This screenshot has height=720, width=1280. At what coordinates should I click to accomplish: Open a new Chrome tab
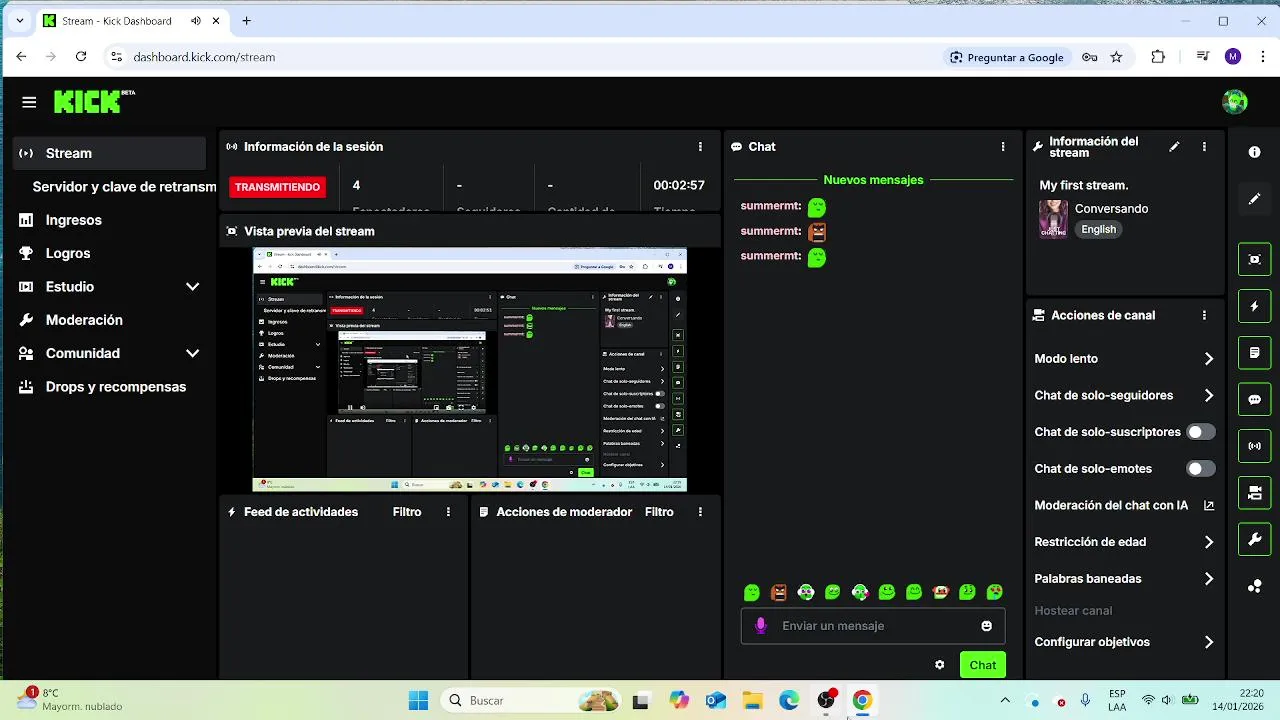tap(246, 21)
